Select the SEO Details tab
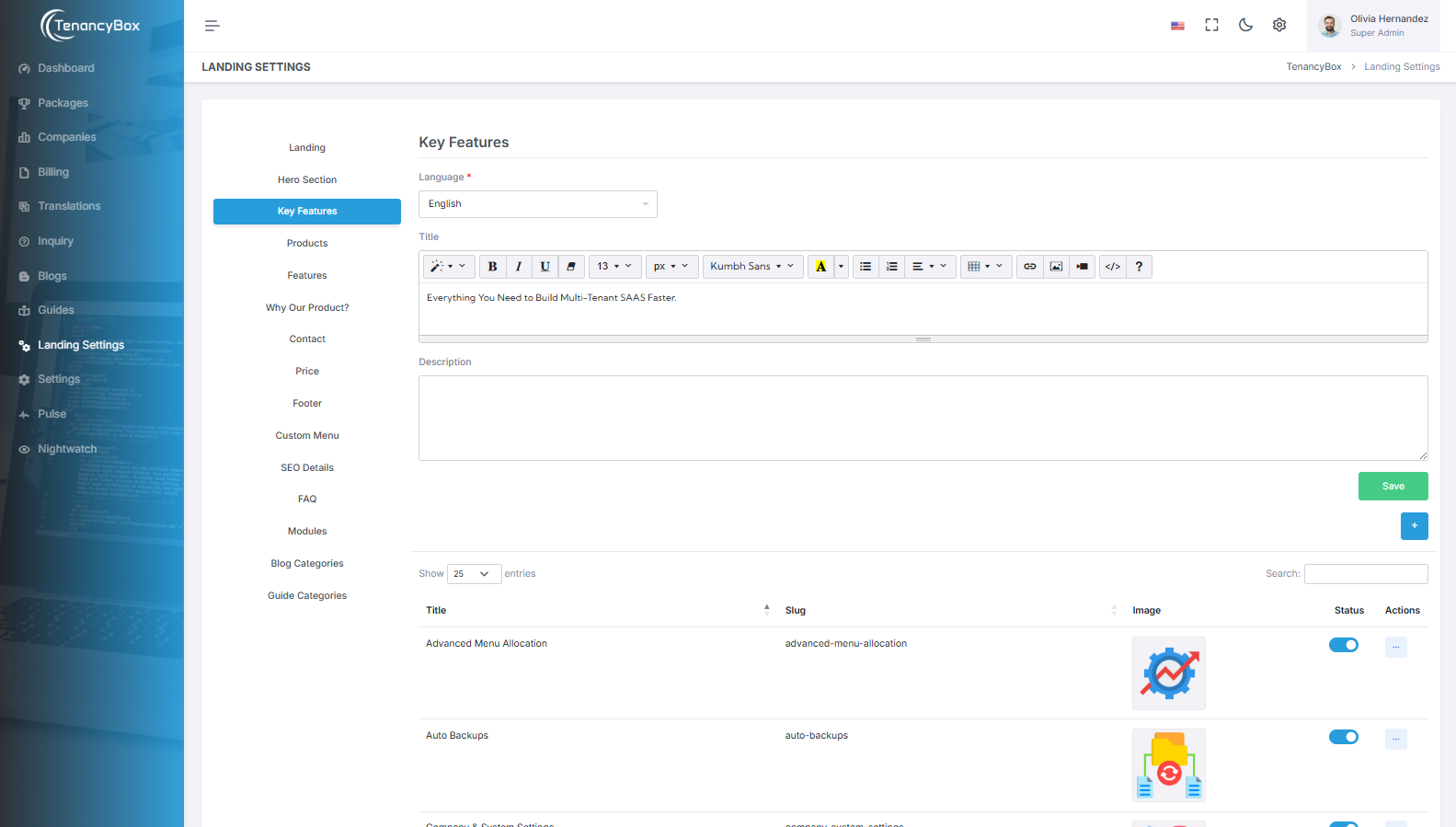This screenshot has height=827, width=1456. click(307, 468)
